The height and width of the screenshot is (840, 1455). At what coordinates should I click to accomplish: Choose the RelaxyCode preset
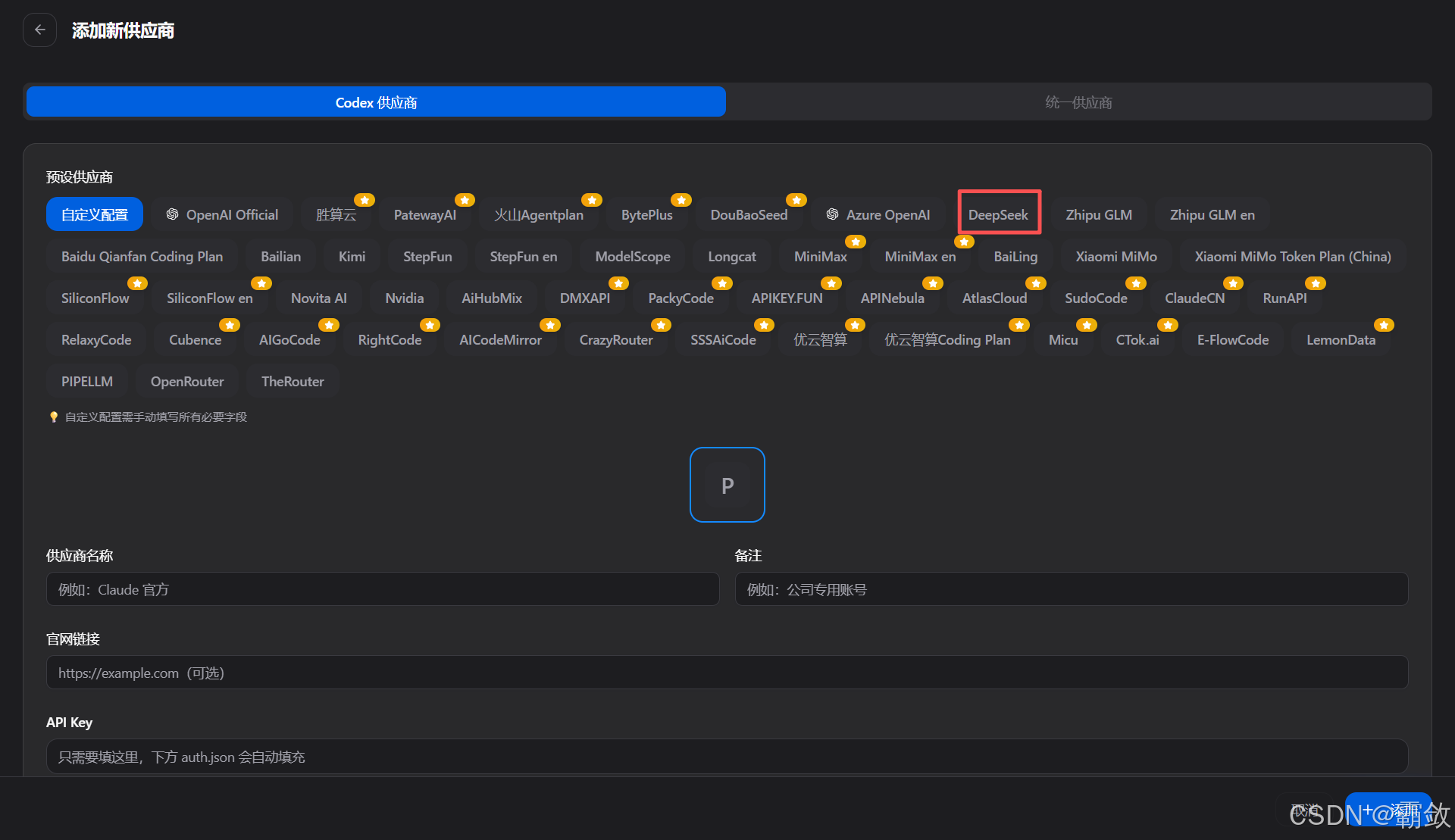point(96,339)
